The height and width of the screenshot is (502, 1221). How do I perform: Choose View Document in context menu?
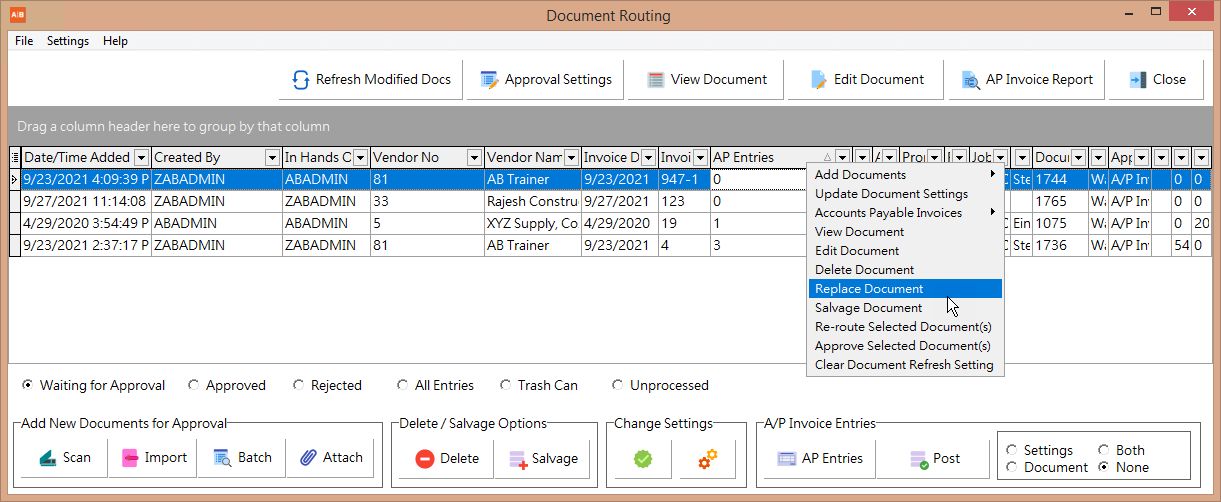pos(905,232)
